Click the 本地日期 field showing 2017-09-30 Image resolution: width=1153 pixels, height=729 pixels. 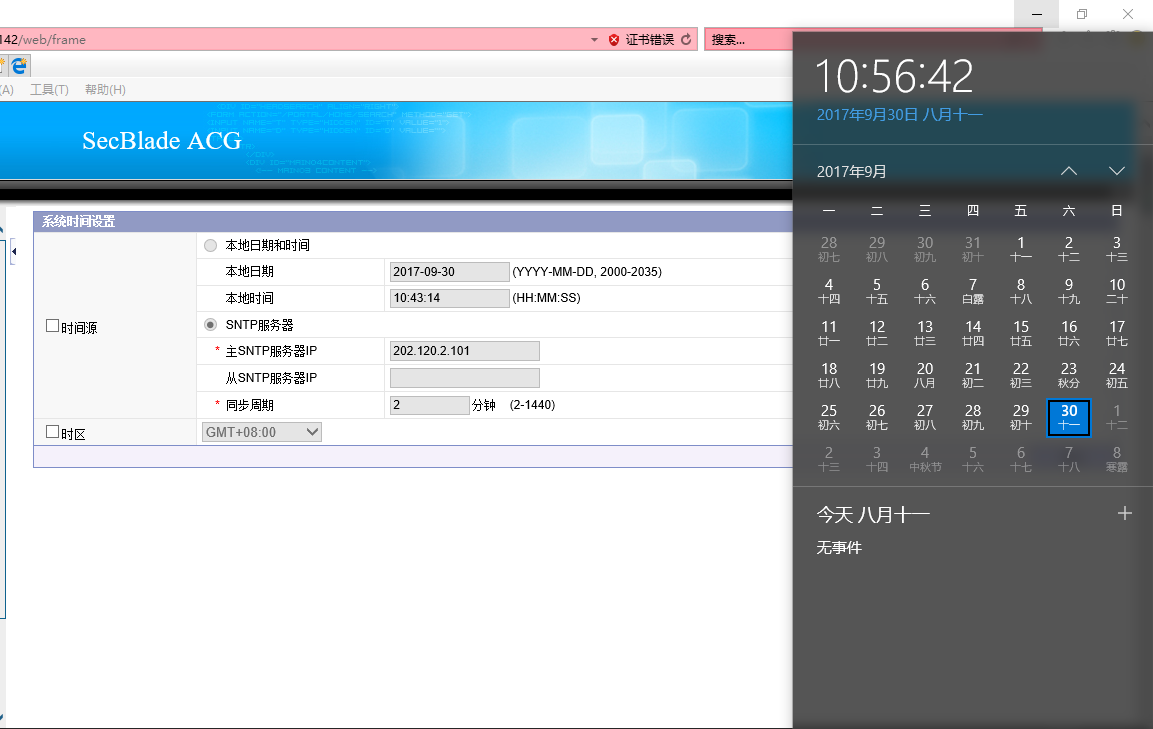(449, 271)
